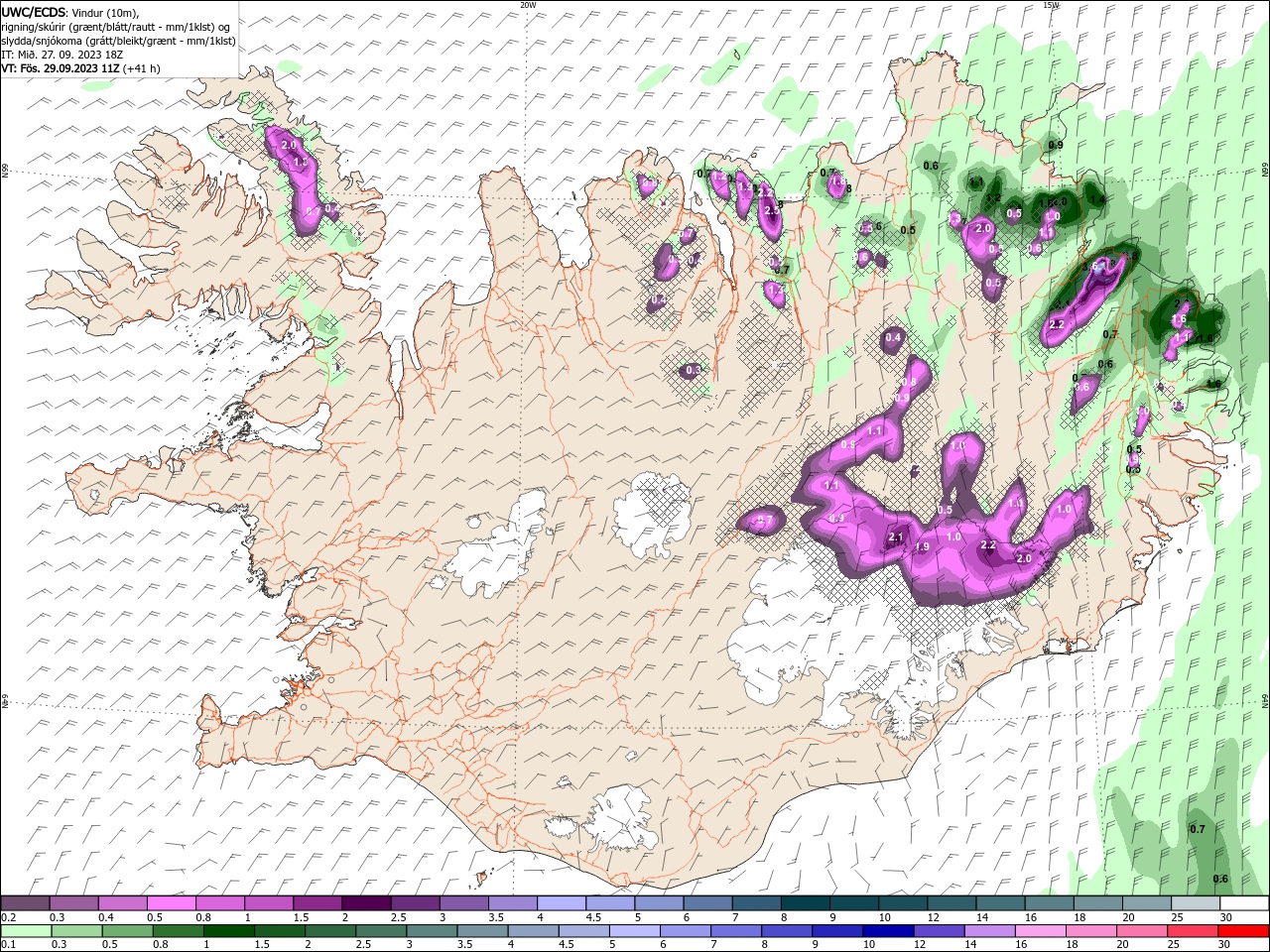Click the "0.2" label under the upper scale
The image size is (1270, 952).
click(x=8, y=917)
